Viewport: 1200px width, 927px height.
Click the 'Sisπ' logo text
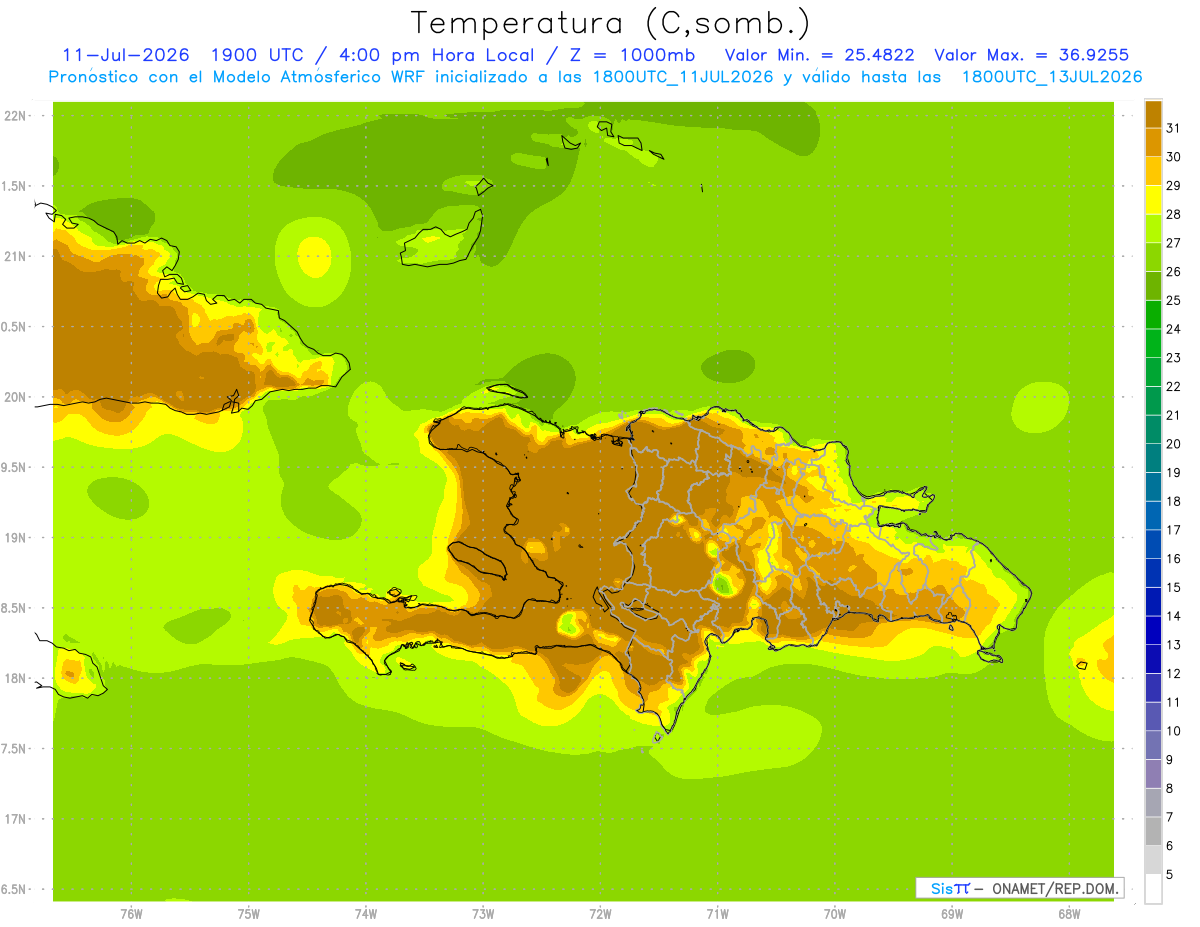click(x=949, y=888)
